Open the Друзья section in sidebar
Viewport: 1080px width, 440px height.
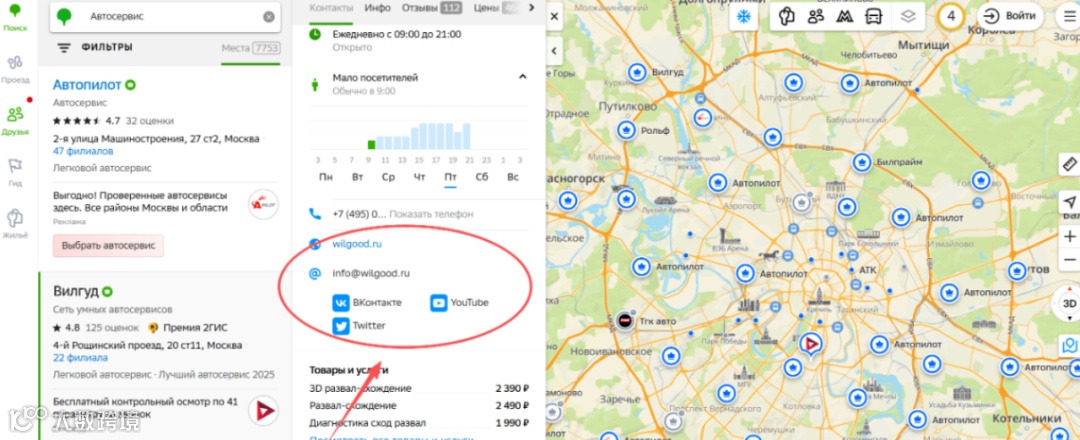pyautogui.click(x=15, y=121)
